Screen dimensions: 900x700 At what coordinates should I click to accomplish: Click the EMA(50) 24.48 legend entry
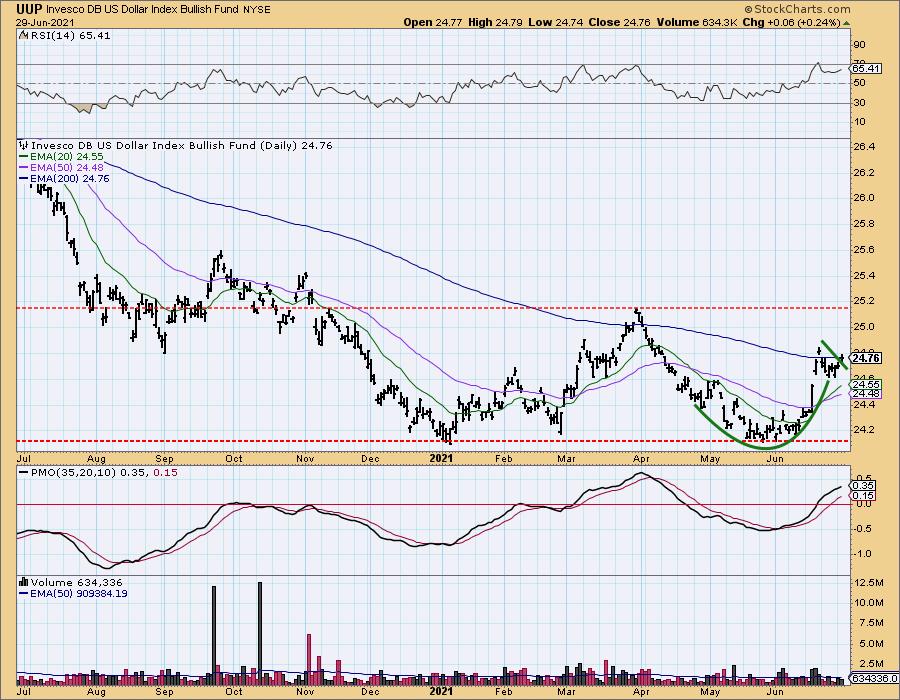point(67,168)
